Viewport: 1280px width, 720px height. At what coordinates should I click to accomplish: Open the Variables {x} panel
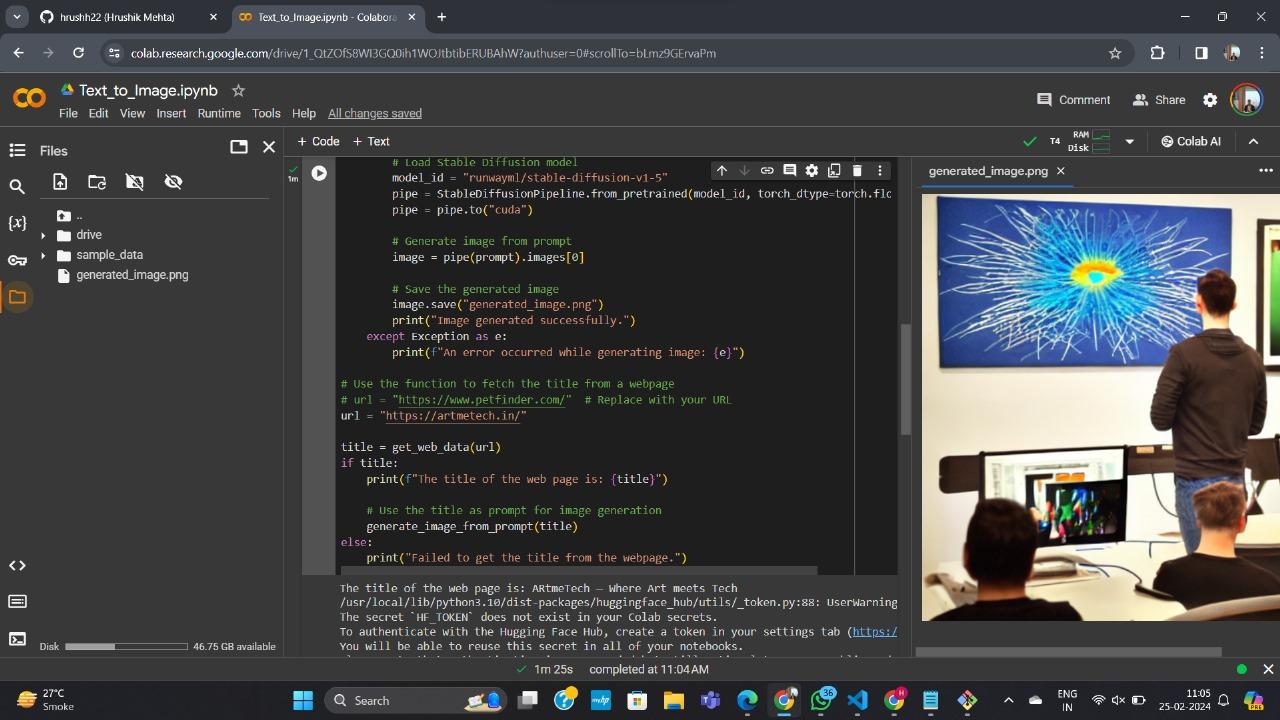[17, 223]
